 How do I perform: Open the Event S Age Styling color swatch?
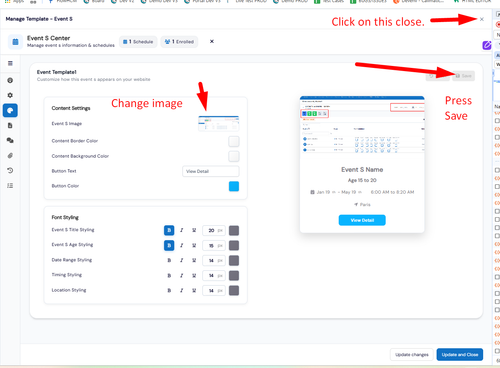click(234, 246)
